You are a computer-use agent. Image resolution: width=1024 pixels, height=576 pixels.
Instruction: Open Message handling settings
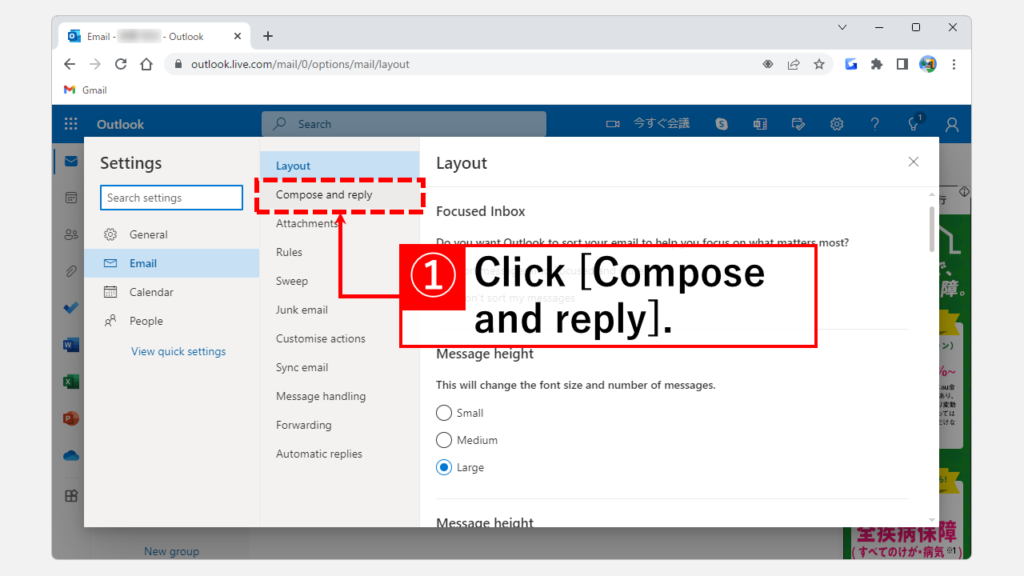340,396
